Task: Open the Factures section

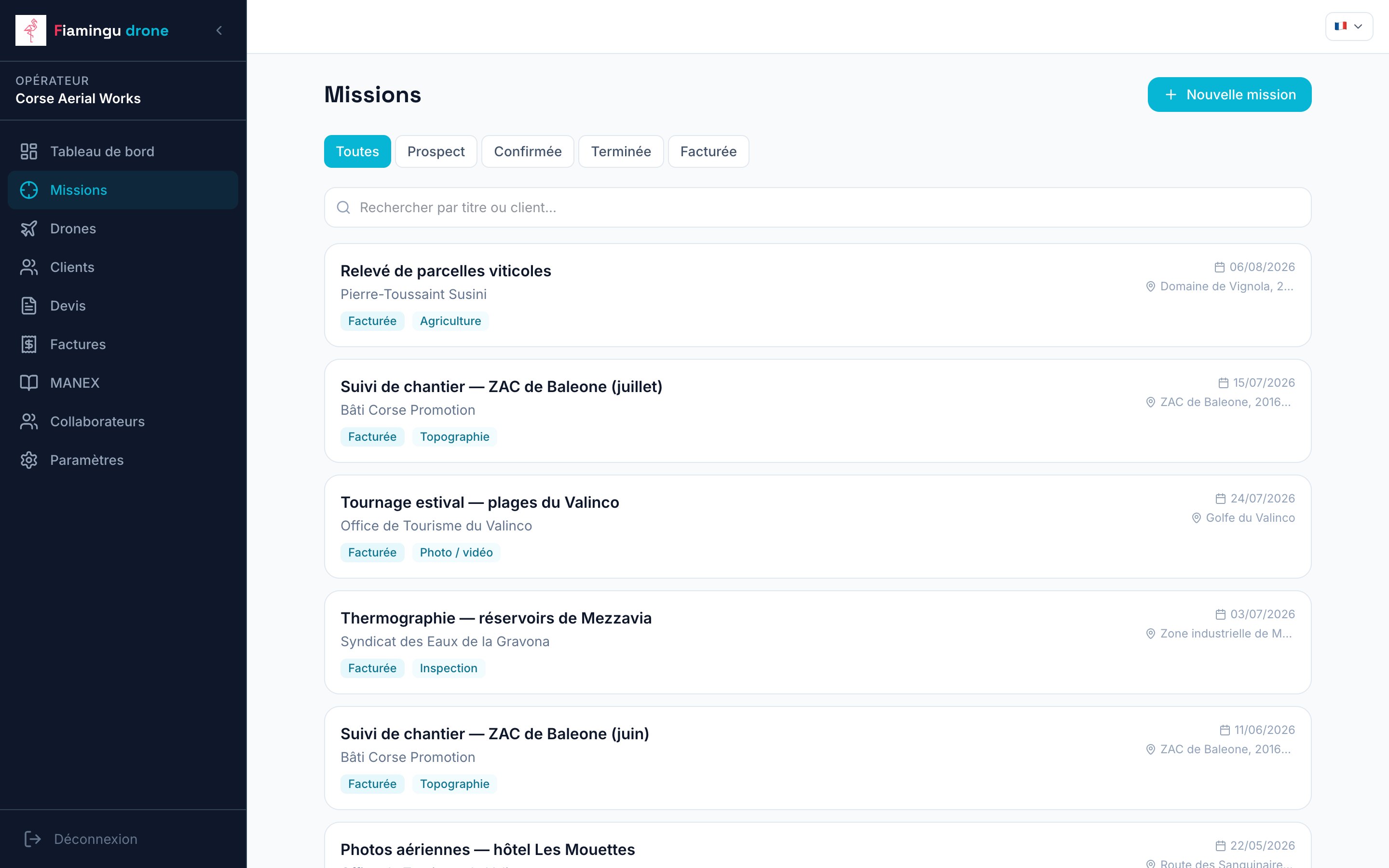Action: [123, 344]
